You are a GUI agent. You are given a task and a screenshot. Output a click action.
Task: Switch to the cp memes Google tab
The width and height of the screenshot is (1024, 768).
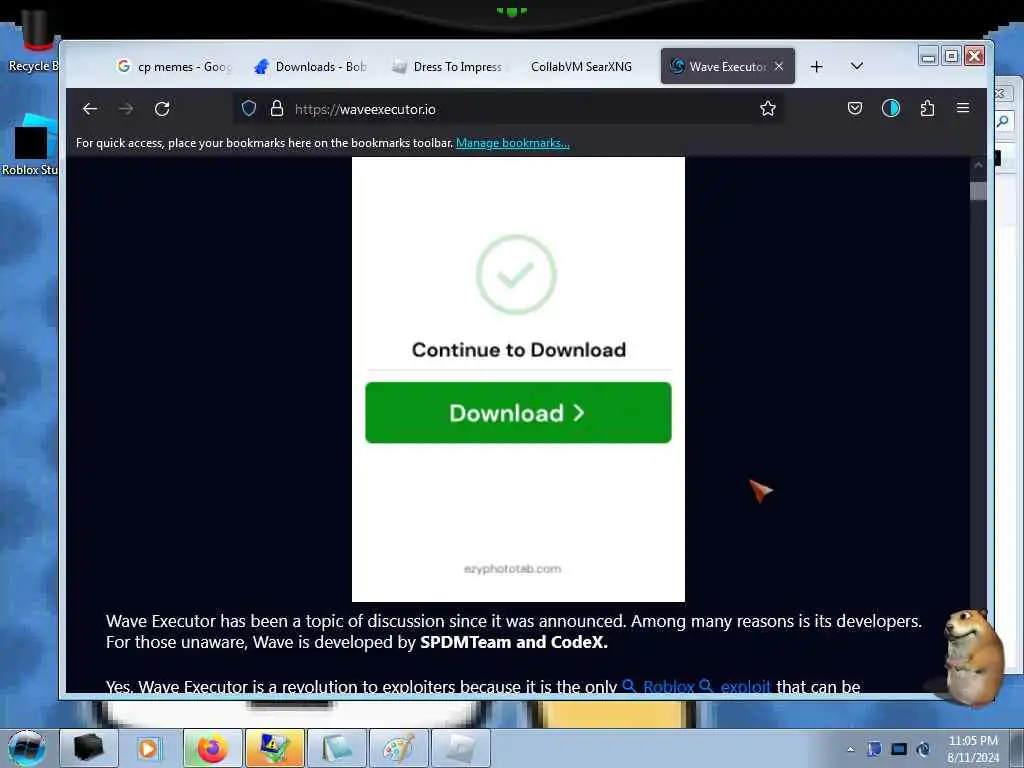pos(174,67)
